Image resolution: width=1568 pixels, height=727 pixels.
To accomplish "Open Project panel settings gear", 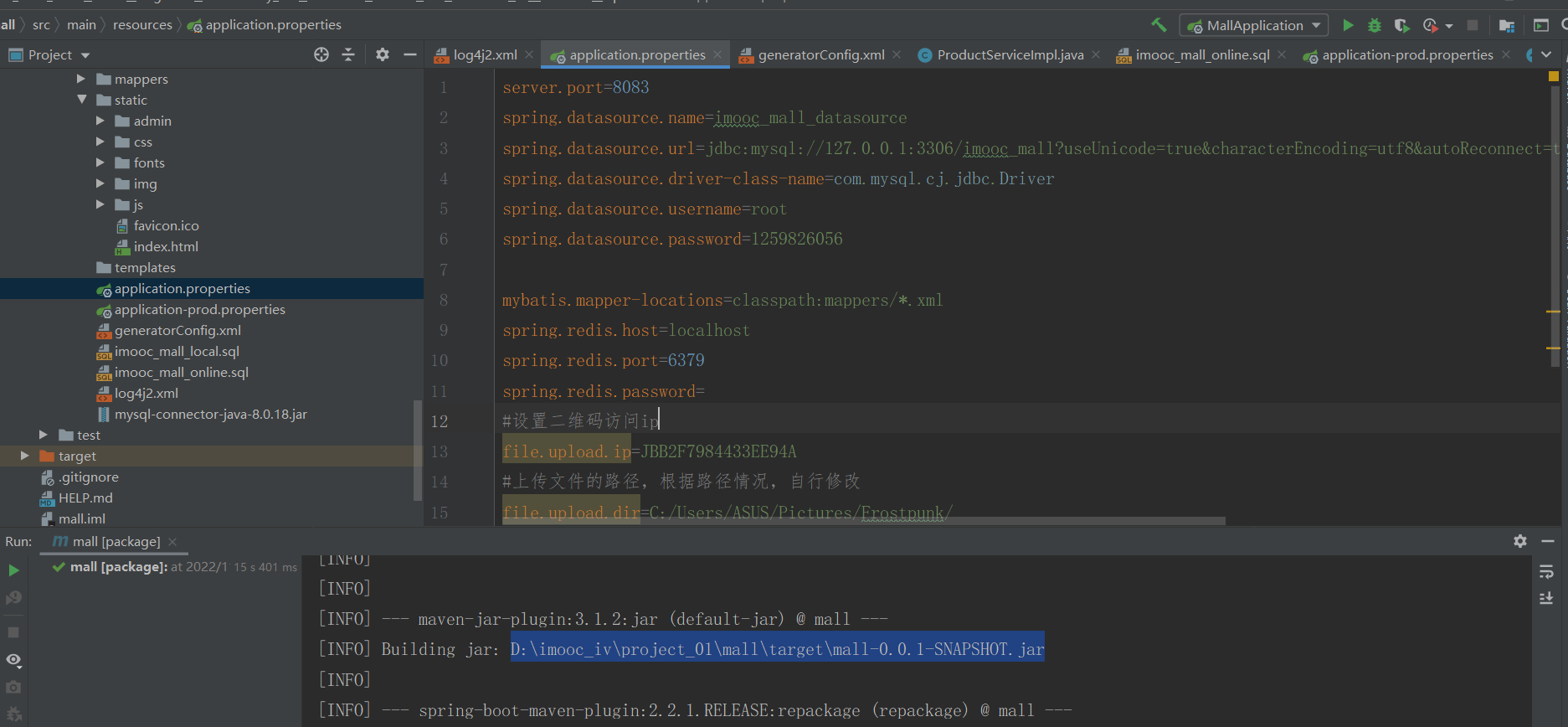I will click(x=383, y=54).
